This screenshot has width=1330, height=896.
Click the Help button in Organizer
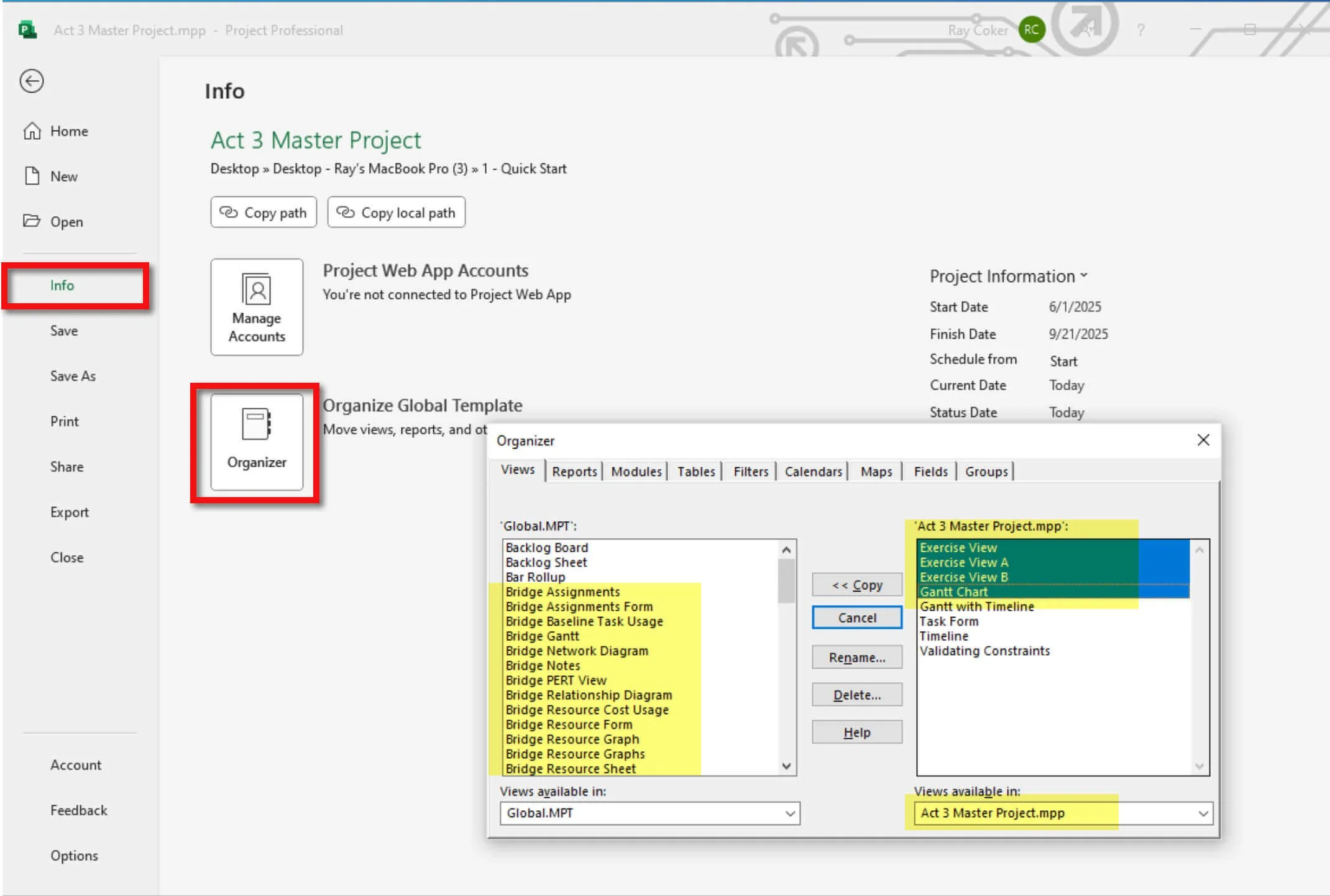(x=857, y=733)
